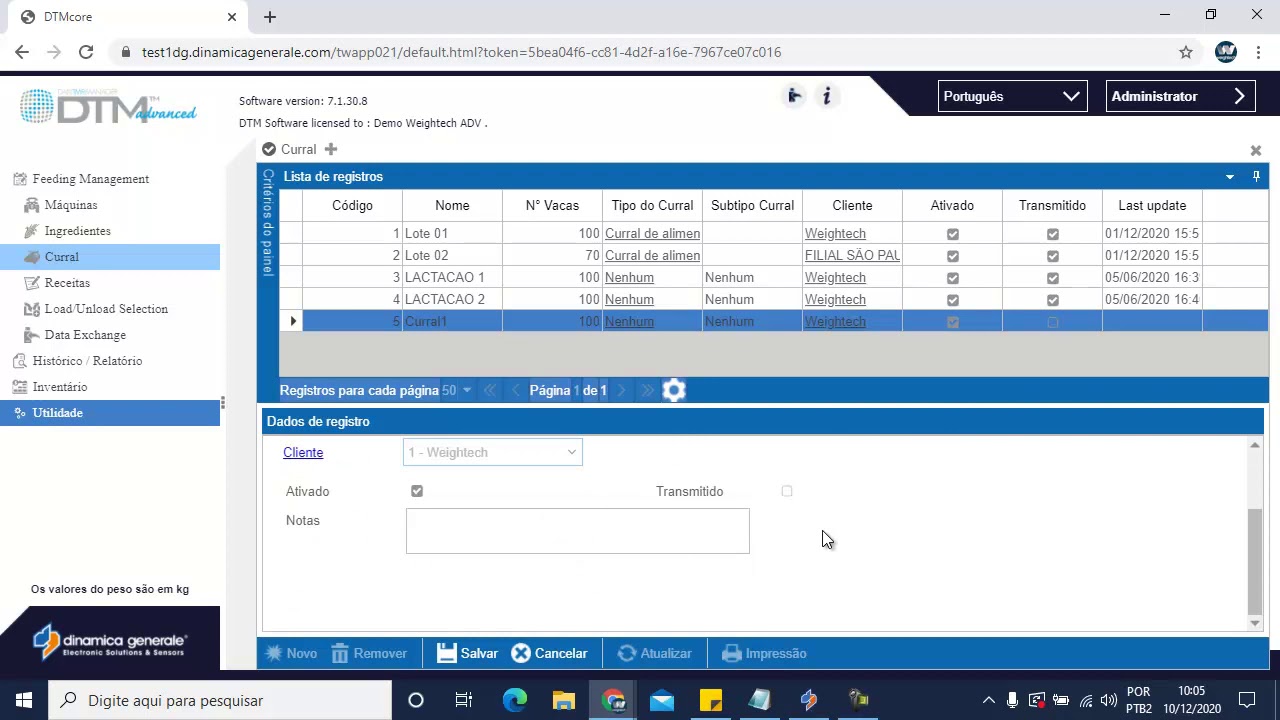1280x720 pixels.
Task: Click the Notas text field
Action: (577, 531)
